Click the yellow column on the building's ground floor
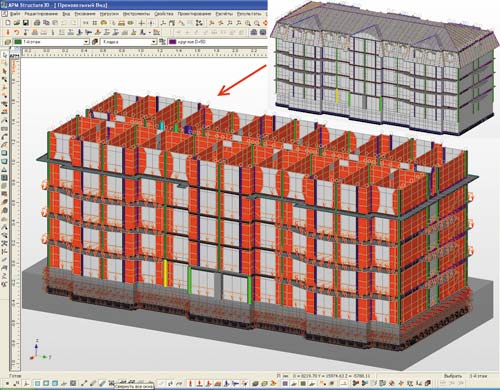Screen dimensions: 500x390 click(x=165, y=273)
